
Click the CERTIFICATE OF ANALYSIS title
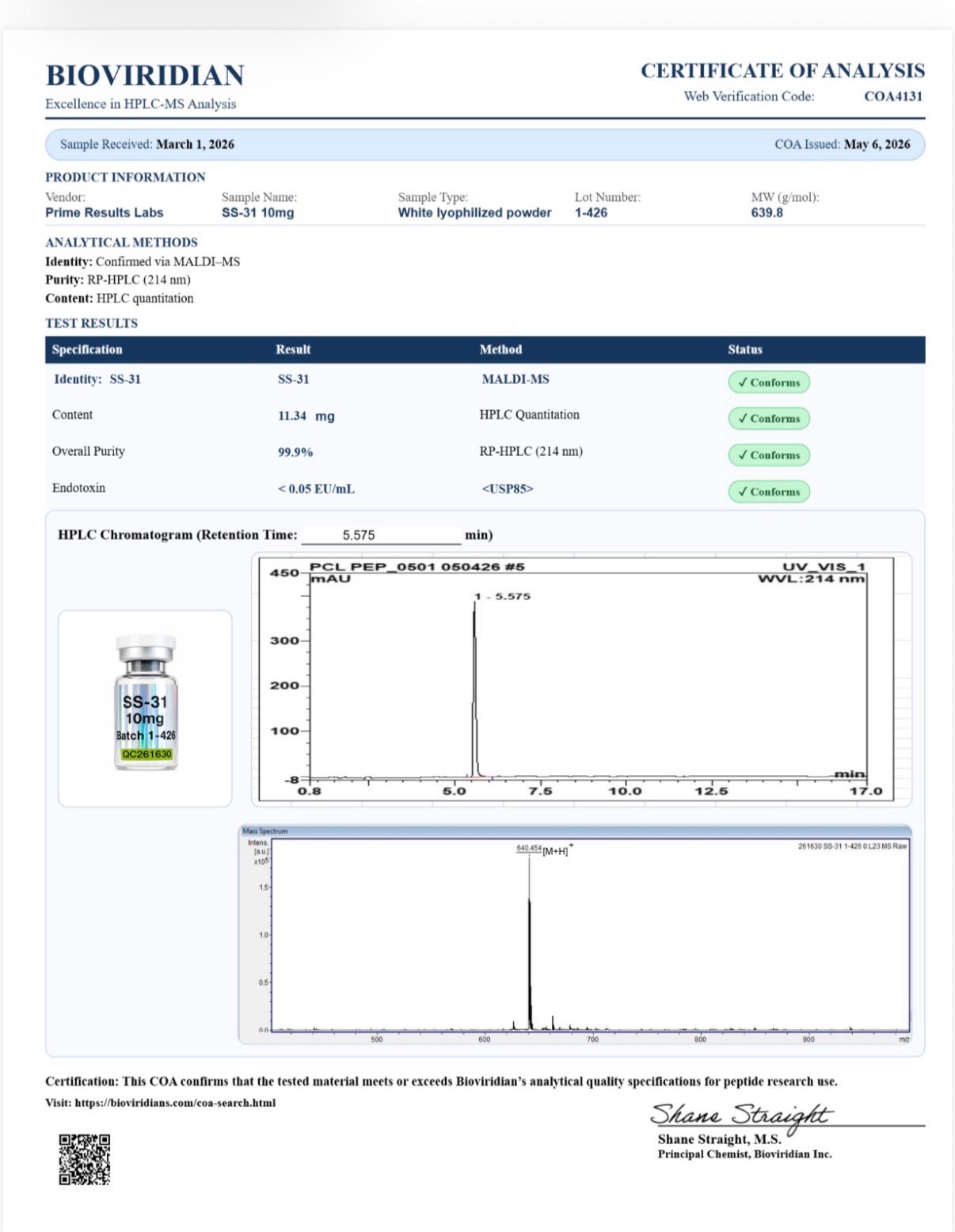point(782,70)
